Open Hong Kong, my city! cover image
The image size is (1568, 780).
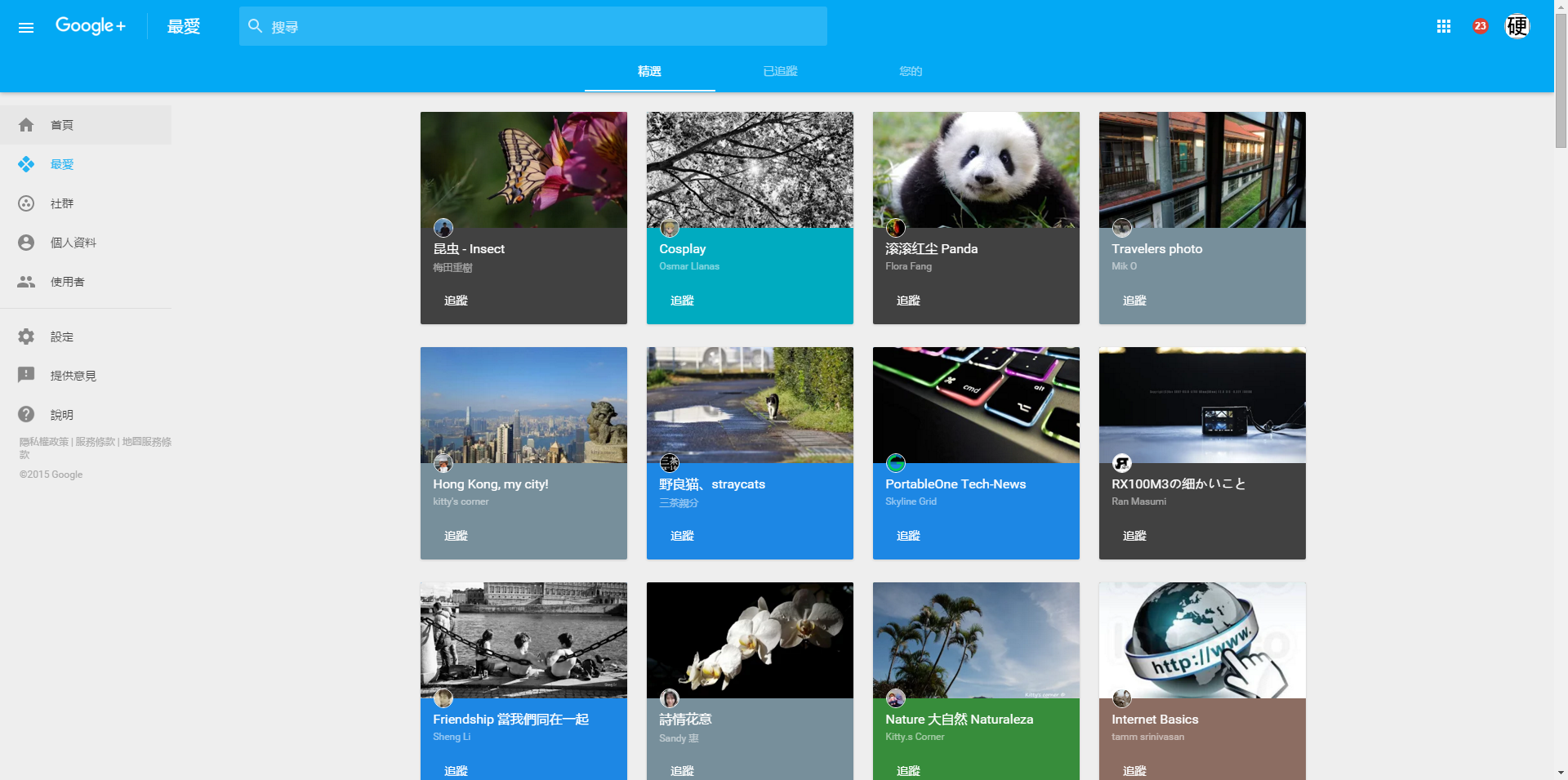[x=523, y=405]
